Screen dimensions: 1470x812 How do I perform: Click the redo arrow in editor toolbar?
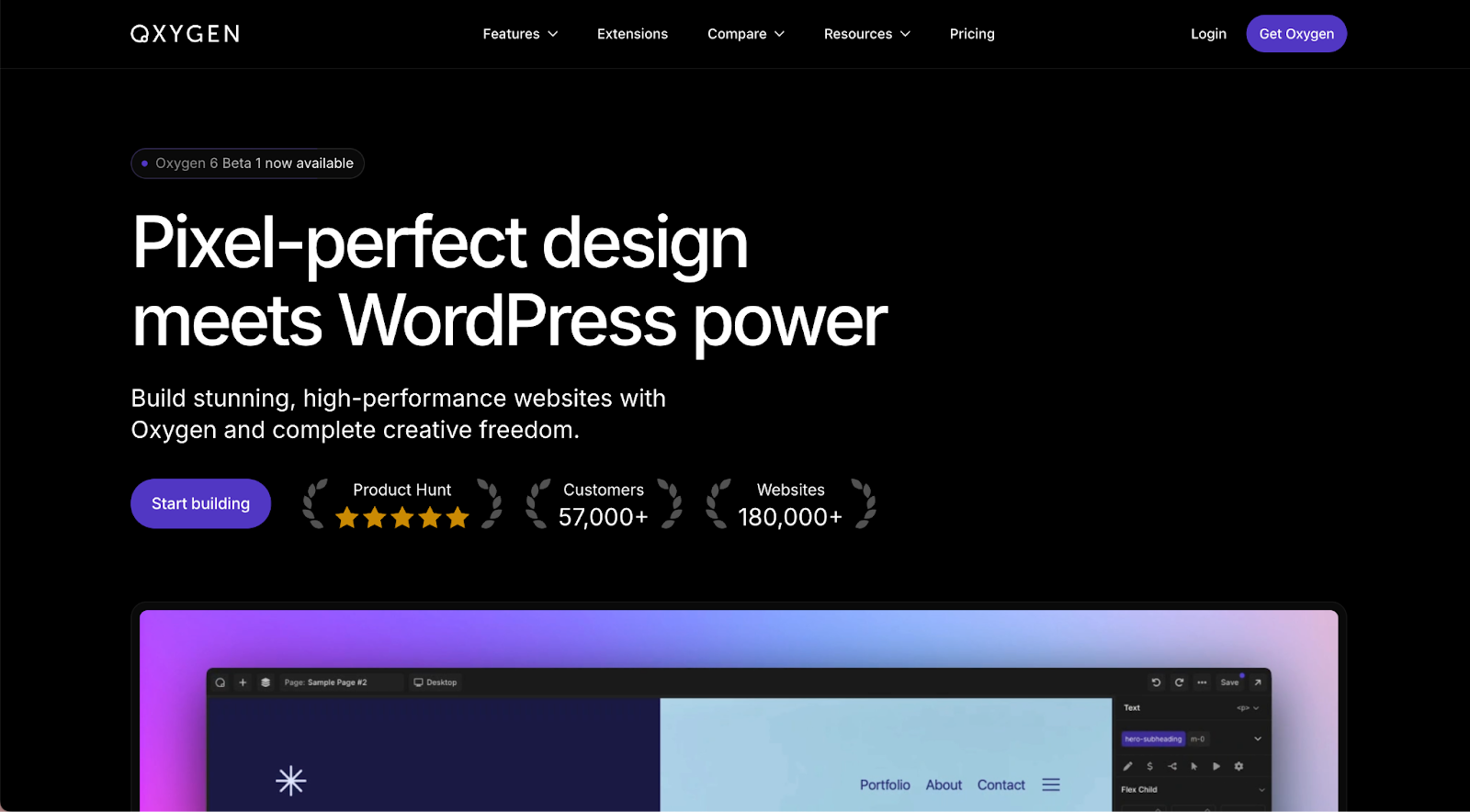click(1179, 682)
